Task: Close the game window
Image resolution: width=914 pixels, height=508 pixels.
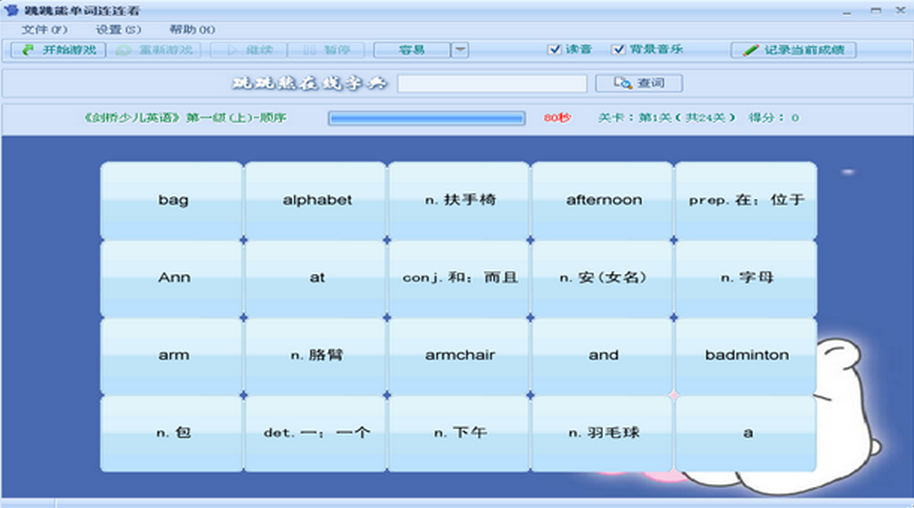Action: [x=901, y=10]
